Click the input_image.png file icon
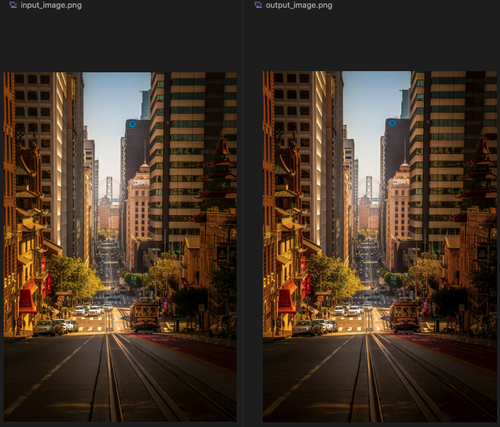This screenshot has width=500, height=427. (13, 5)
